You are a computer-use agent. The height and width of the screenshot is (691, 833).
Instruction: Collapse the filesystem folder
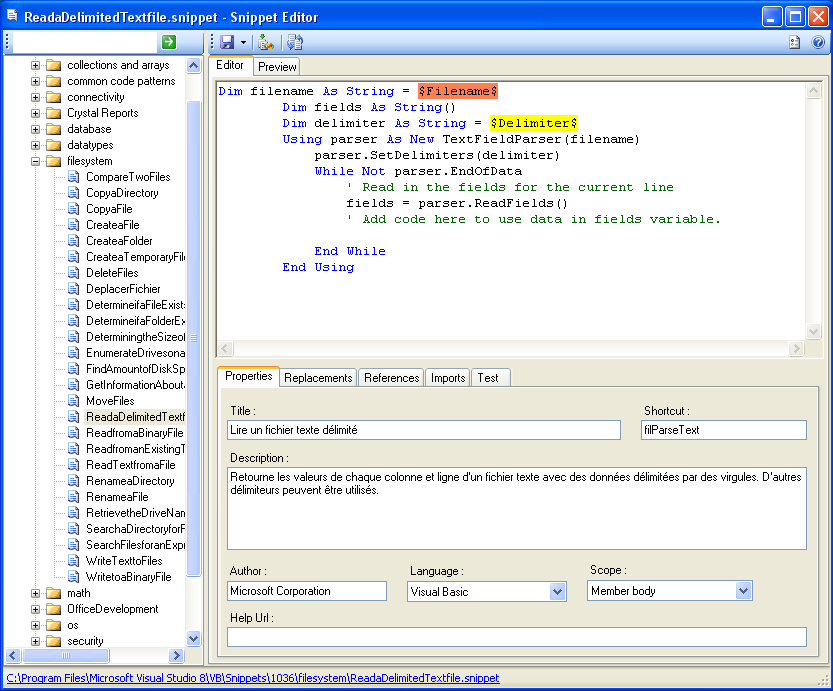(x=36, y=161)
